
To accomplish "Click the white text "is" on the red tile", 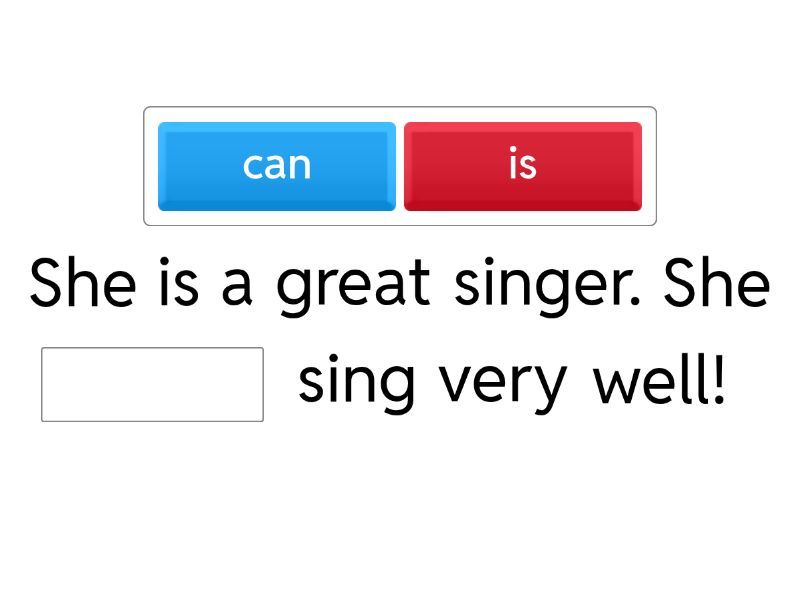I will 522,165.
